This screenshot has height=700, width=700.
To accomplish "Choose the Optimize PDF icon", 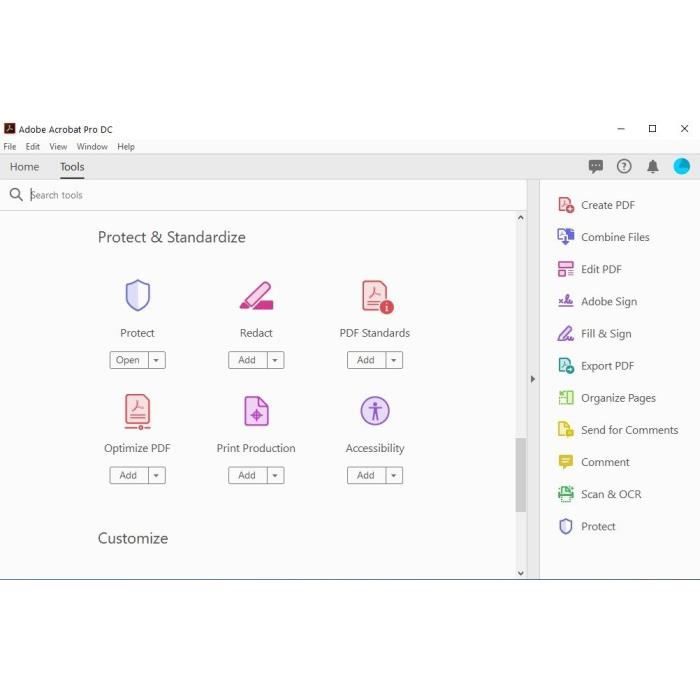I will click(x=138, y=412).
